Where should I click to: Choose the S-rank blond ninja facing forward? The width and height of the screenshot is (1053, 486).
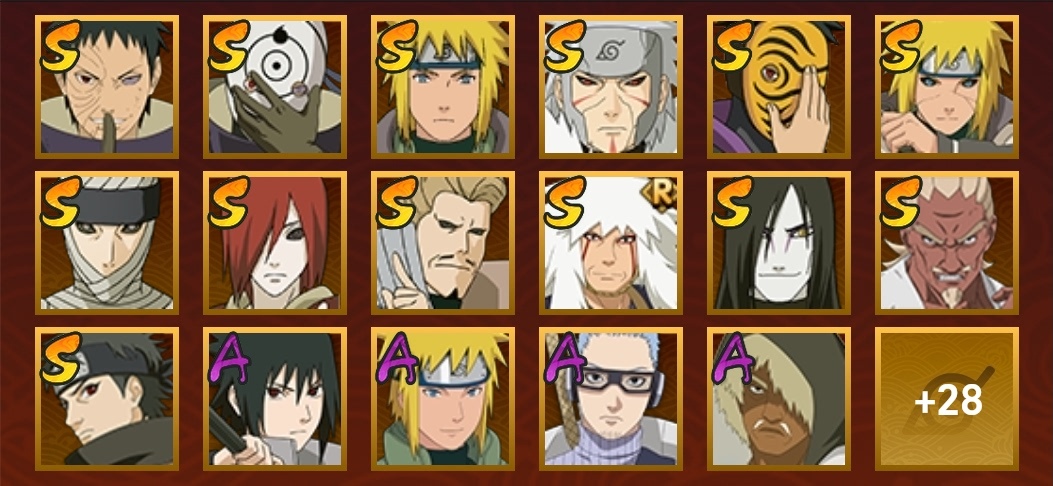pyautogui.click(x=443, y=87)
